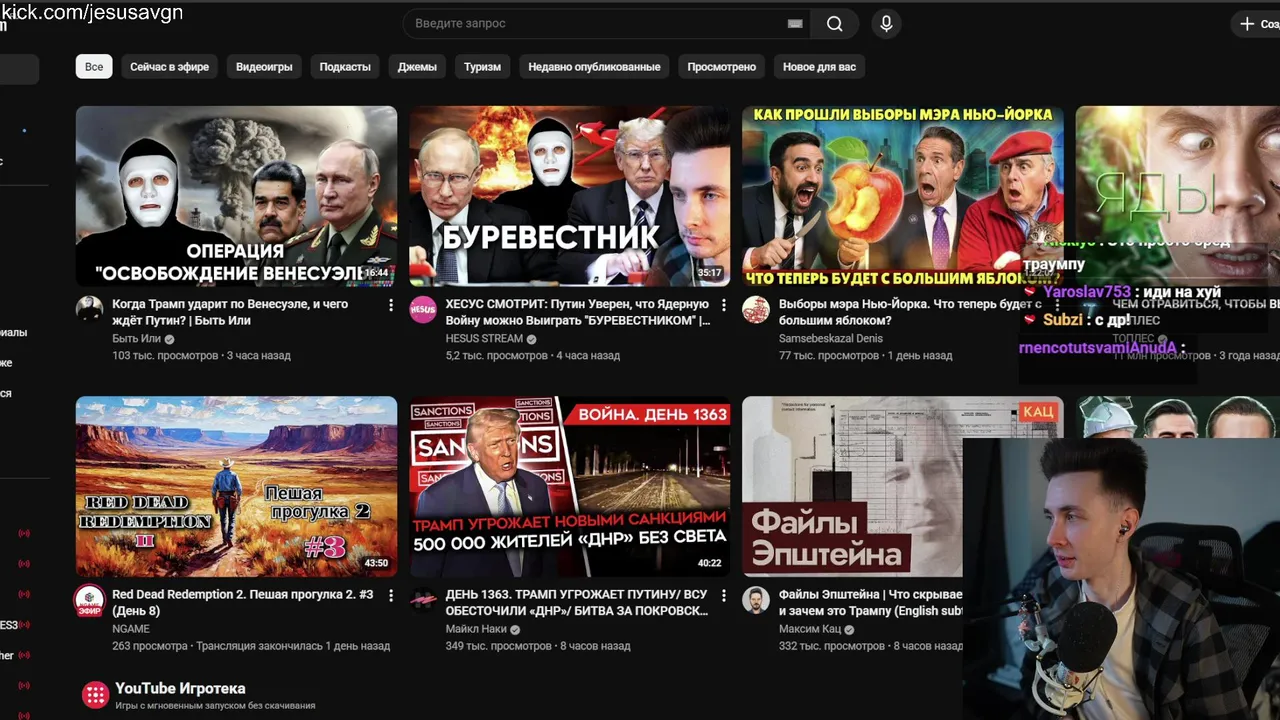Screen dimensions: 1280x720
Task: Open the Venezuela operation video thumbnail
Action: [x=236, y=196]
